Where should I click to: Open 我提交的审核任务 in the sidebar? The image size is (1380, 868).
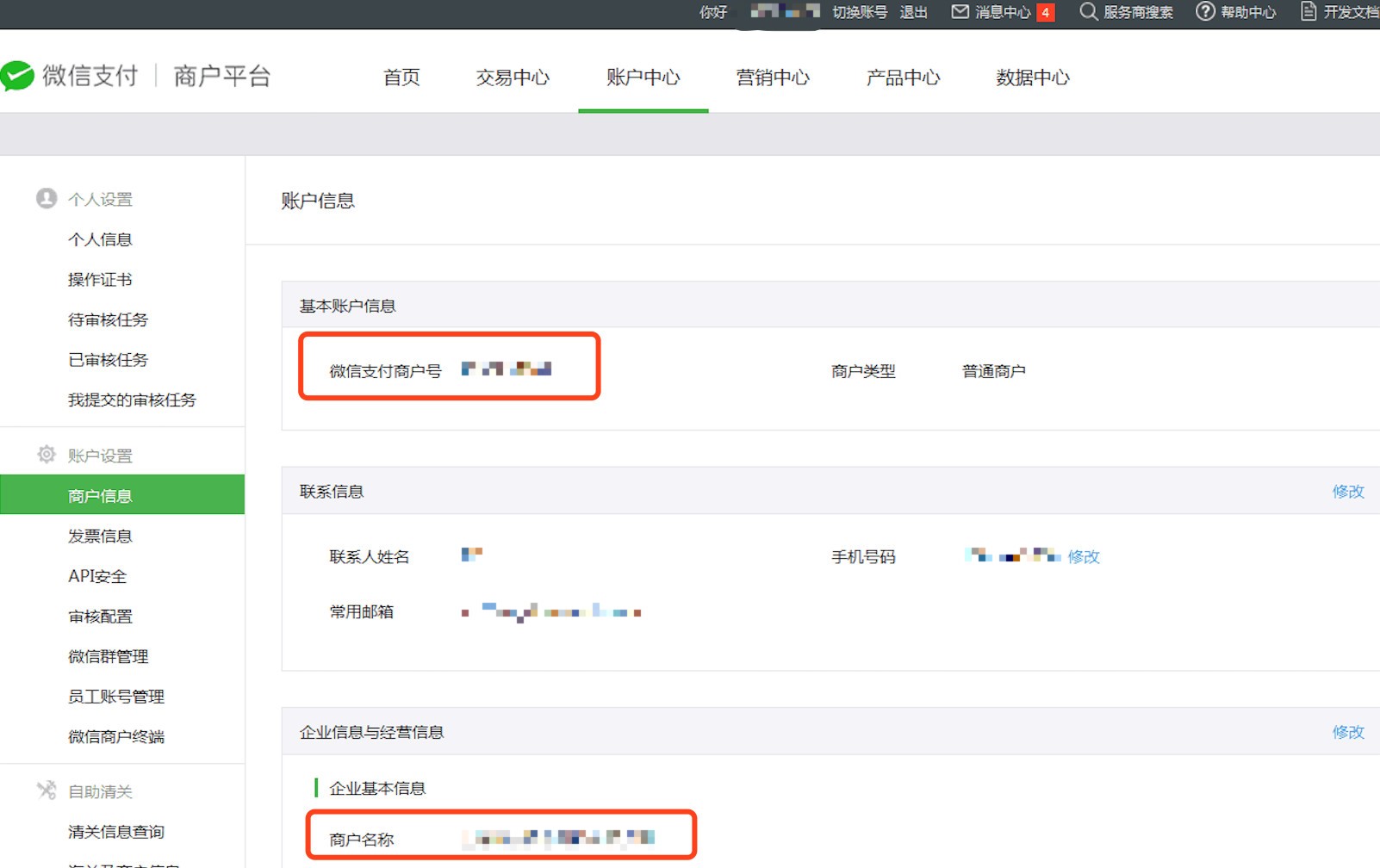(132, 400)
